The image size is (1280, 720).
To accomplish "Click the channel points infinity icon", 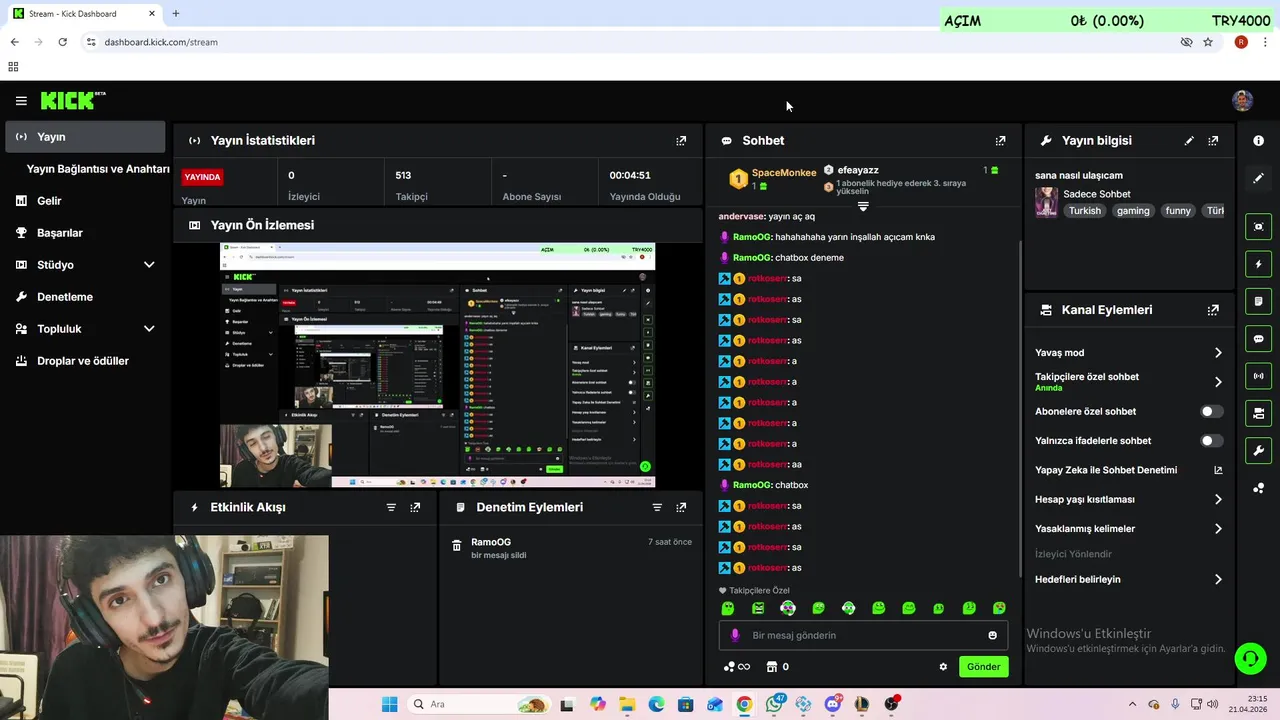I will [x=737, y=667].
